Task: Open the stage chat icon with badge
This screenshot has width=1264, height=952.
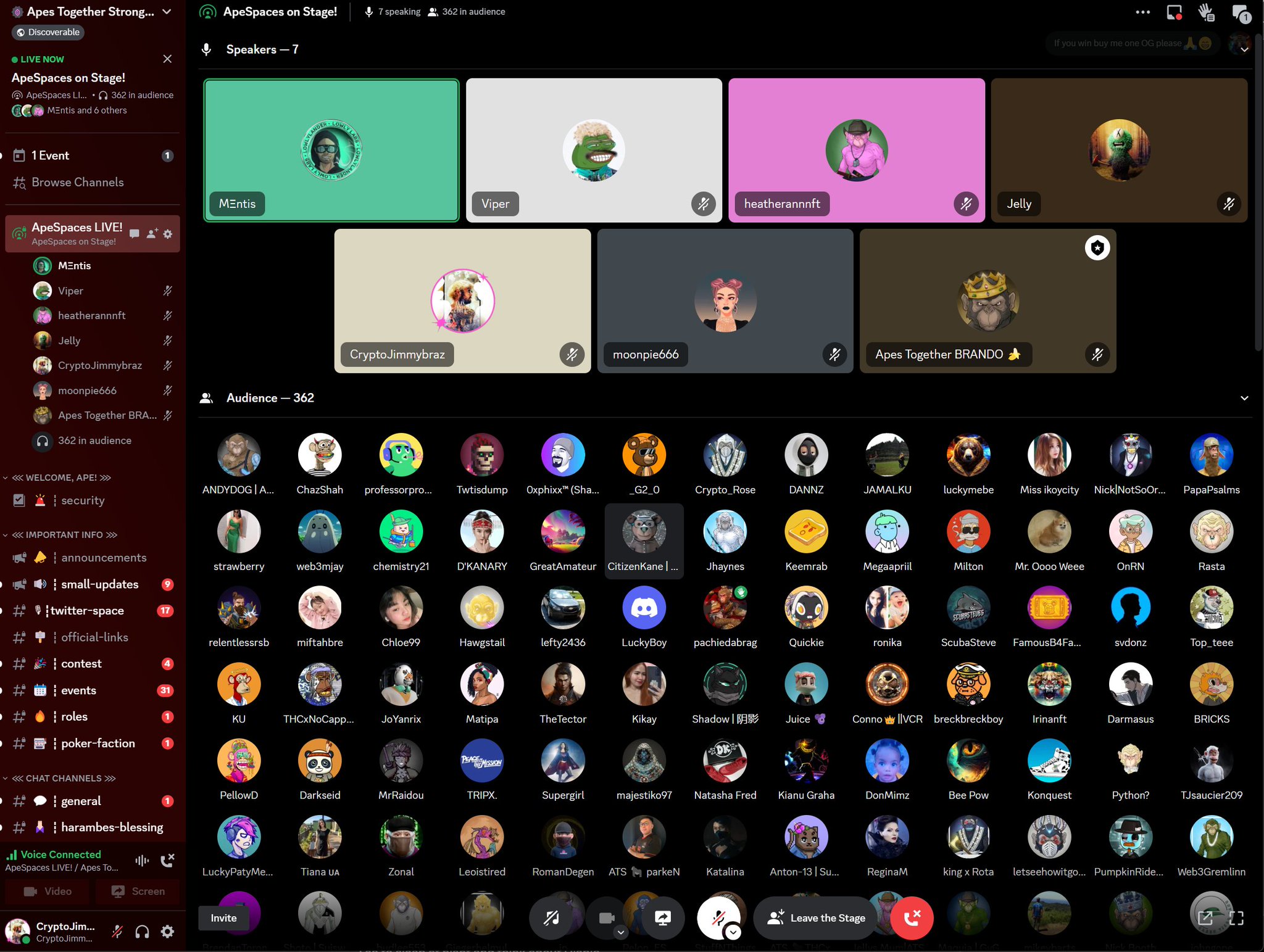Action: click(x=1239, y=13)
